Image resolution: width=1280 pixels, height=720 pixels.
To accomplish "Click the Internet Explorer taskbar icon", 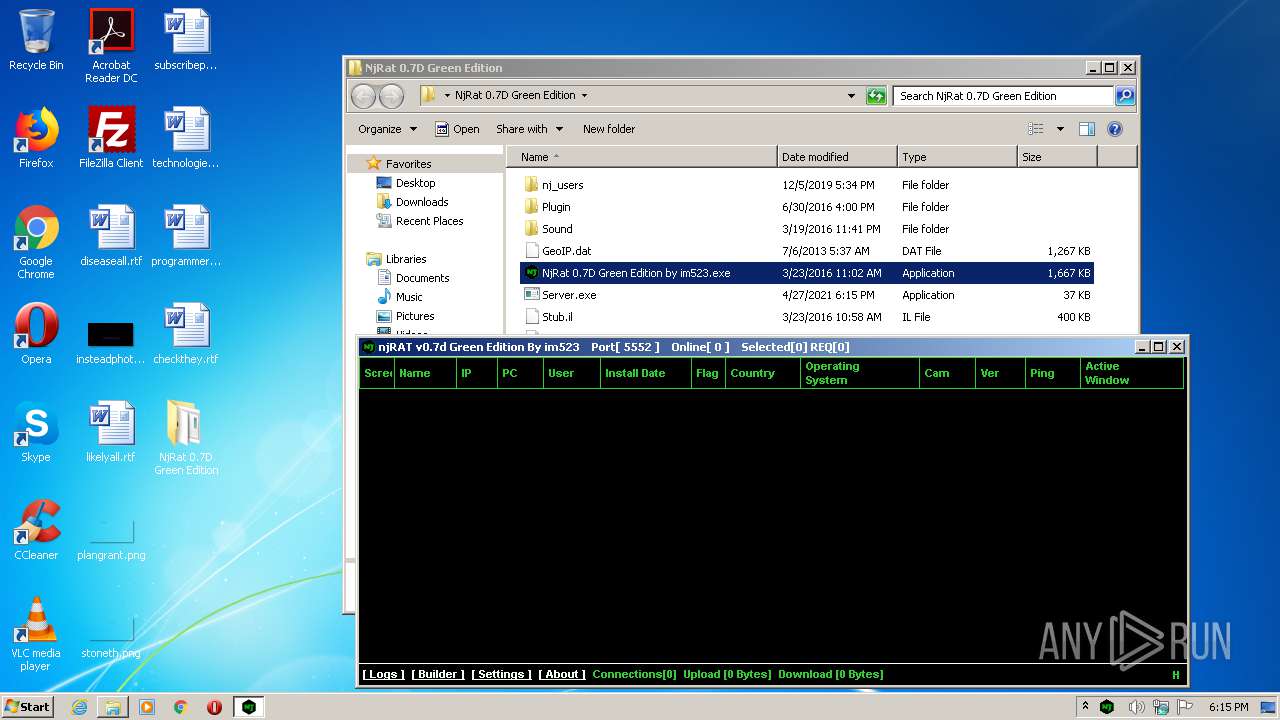I will (x=79, y=707).
